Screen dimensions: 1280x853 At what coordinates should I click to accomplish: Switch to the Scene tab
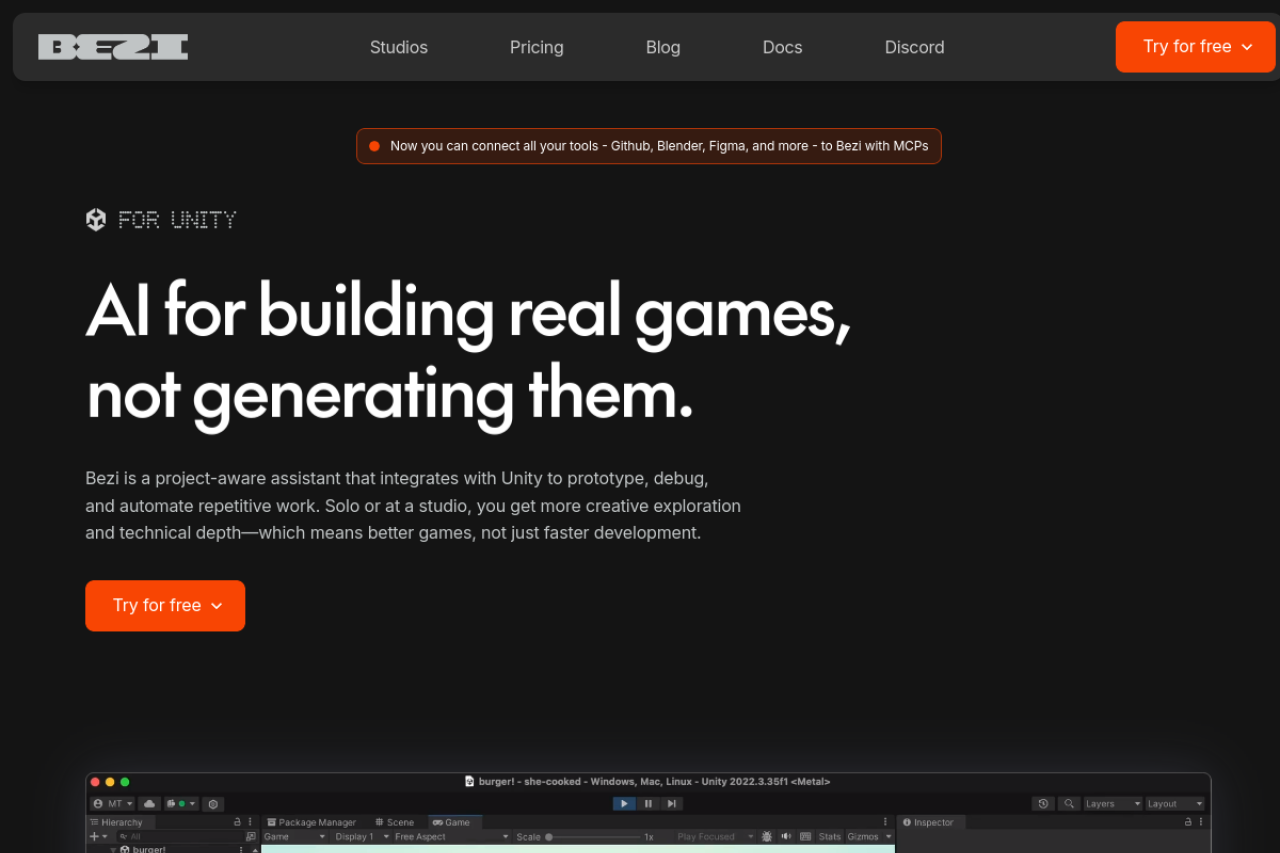click(x=395, y=822)
